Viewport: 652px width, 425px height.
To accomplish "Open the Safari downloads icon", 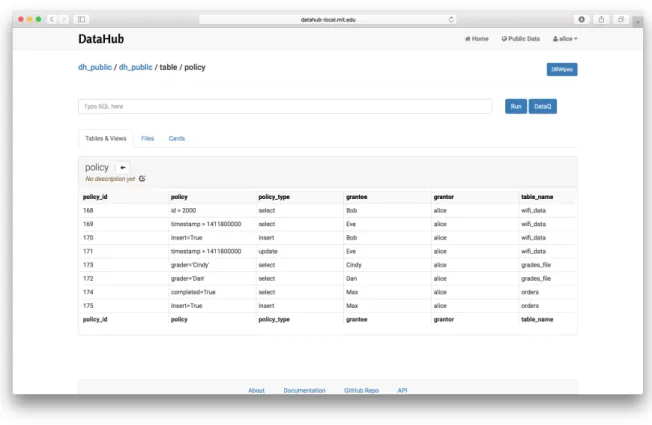I will [x=582, y=19].
